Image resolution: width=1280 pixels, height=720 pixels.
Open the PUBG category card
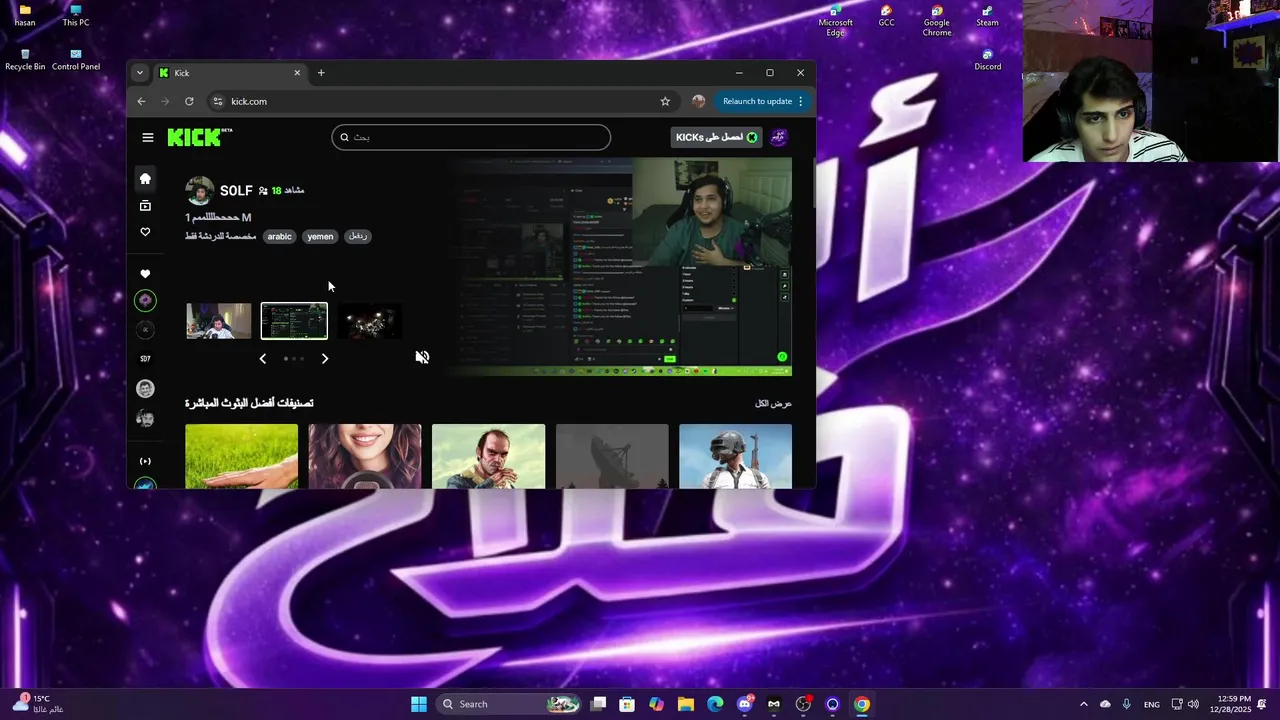pos(735,456)
